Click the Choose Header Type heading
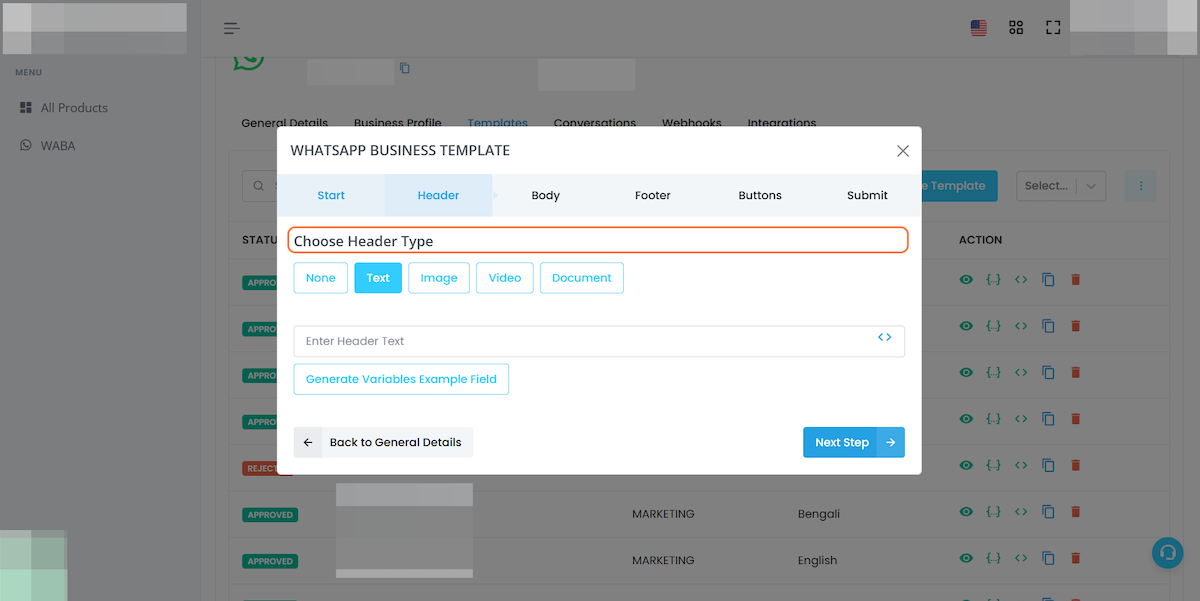 tap(364, 241)
